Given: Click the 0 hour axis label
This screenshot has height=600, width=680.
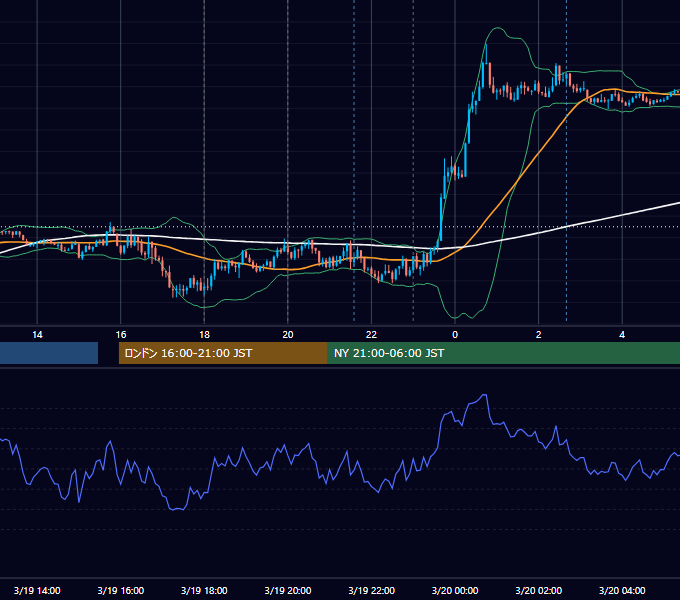Looking at the screenshot, I should (x=455, y=335).
